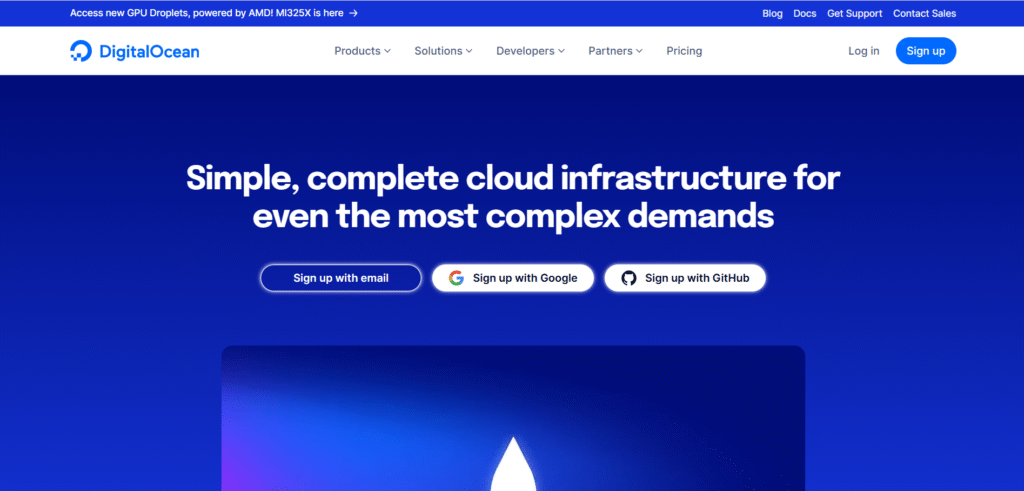Click the DigitalOcean logo icon
Viewport: 1024px width, 491px height.
81,51
